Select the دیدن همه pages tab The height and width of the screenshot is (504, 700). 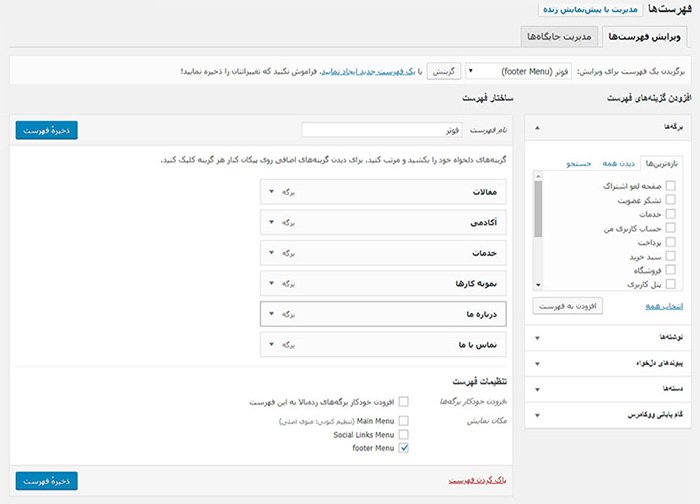pyautogui.click(x=618, y=164)
